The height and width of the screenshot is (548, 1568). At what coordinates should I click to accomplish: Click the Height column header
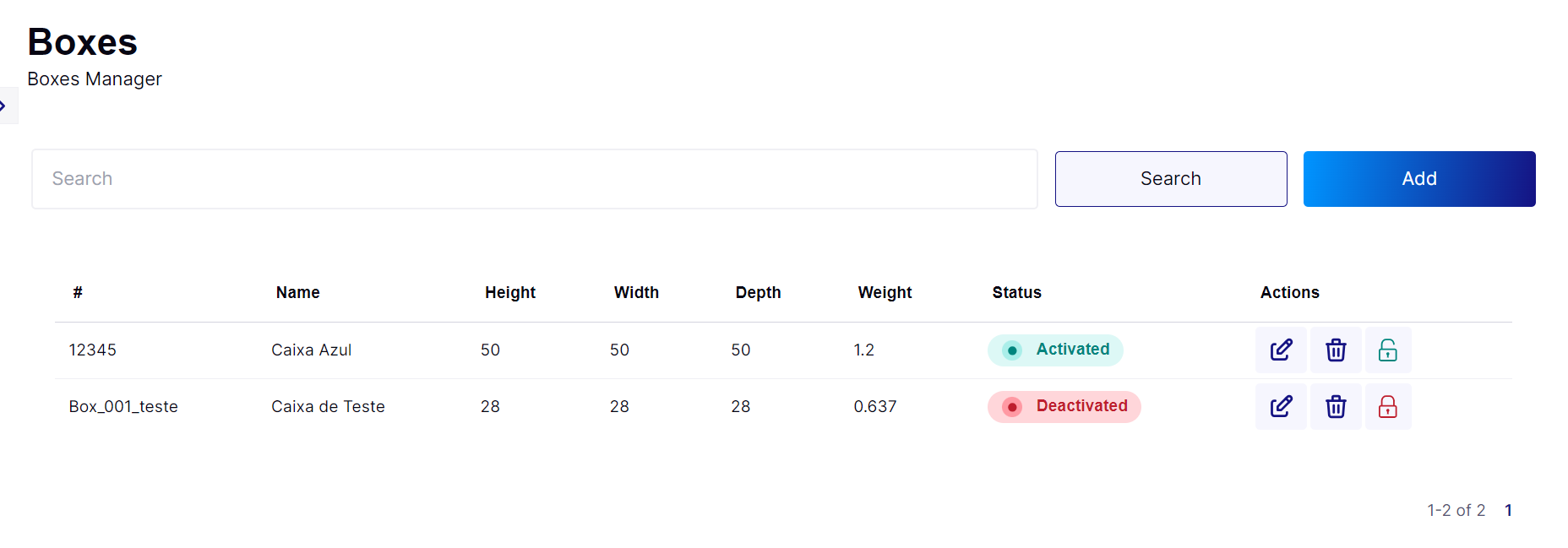(509, 292)
